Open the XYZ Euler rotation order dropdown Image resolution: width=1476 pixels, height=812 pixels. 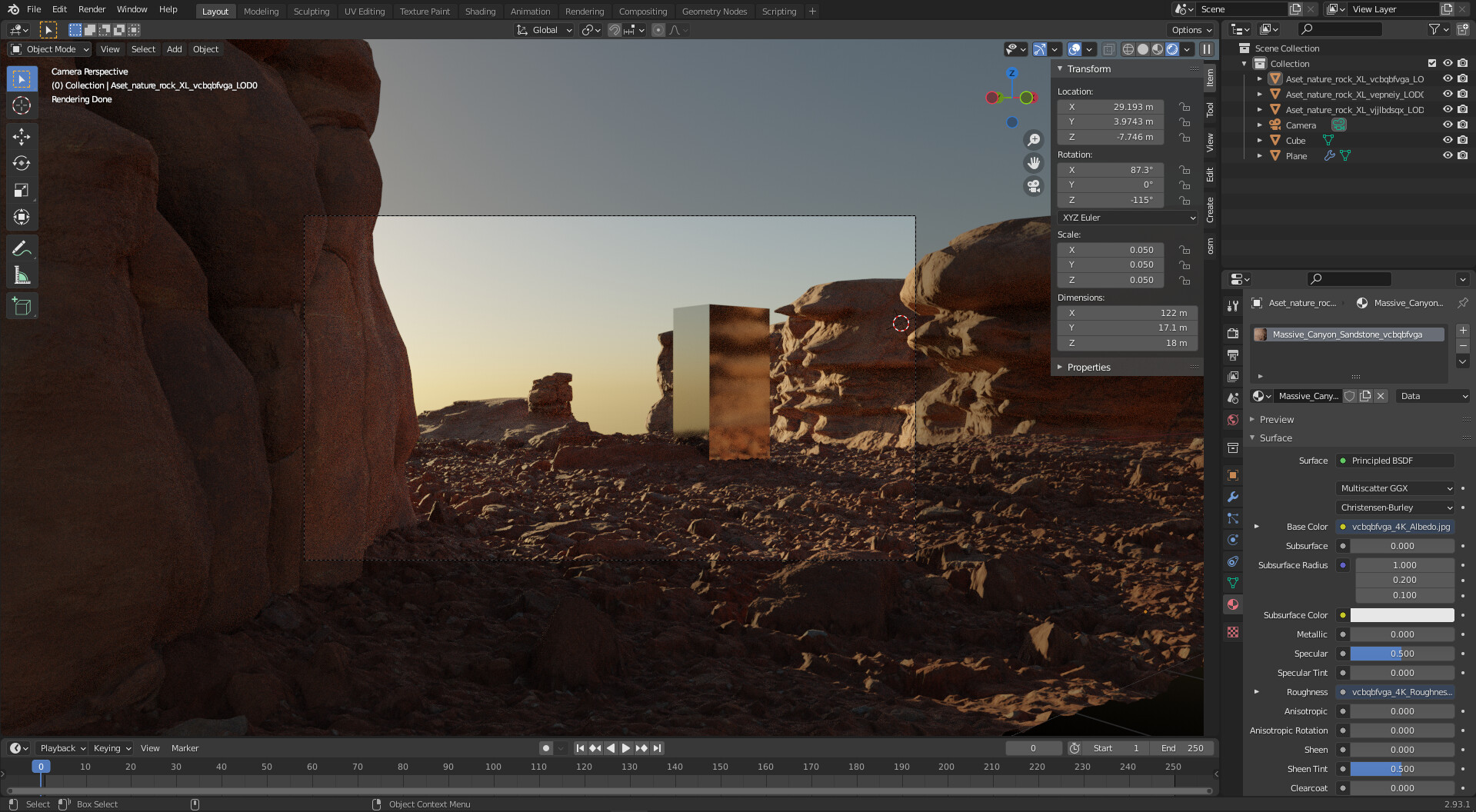(x=1127, y=218)
